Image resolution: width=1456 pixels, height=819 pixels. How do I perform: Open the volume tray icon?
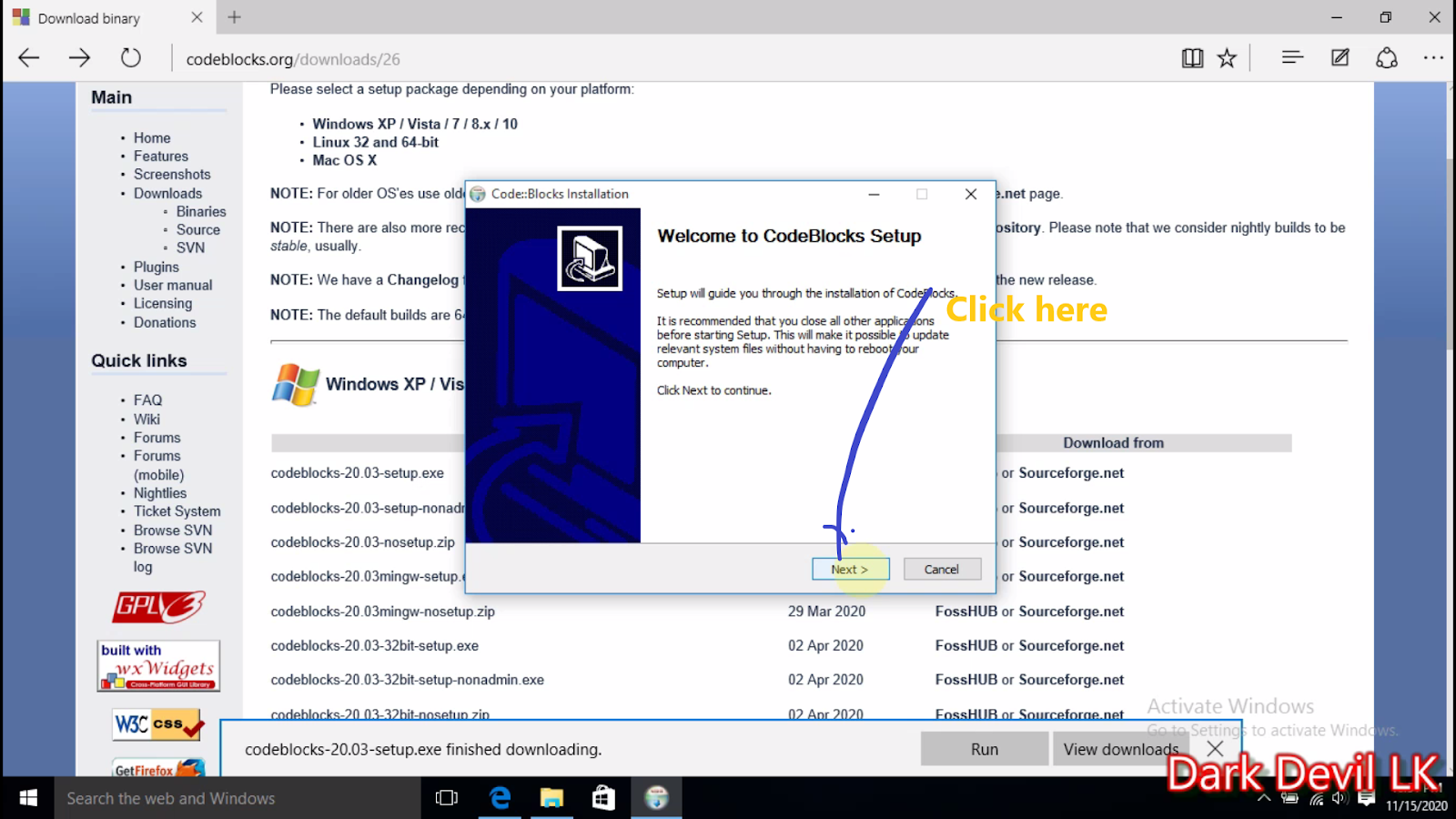pos(1339,798)
